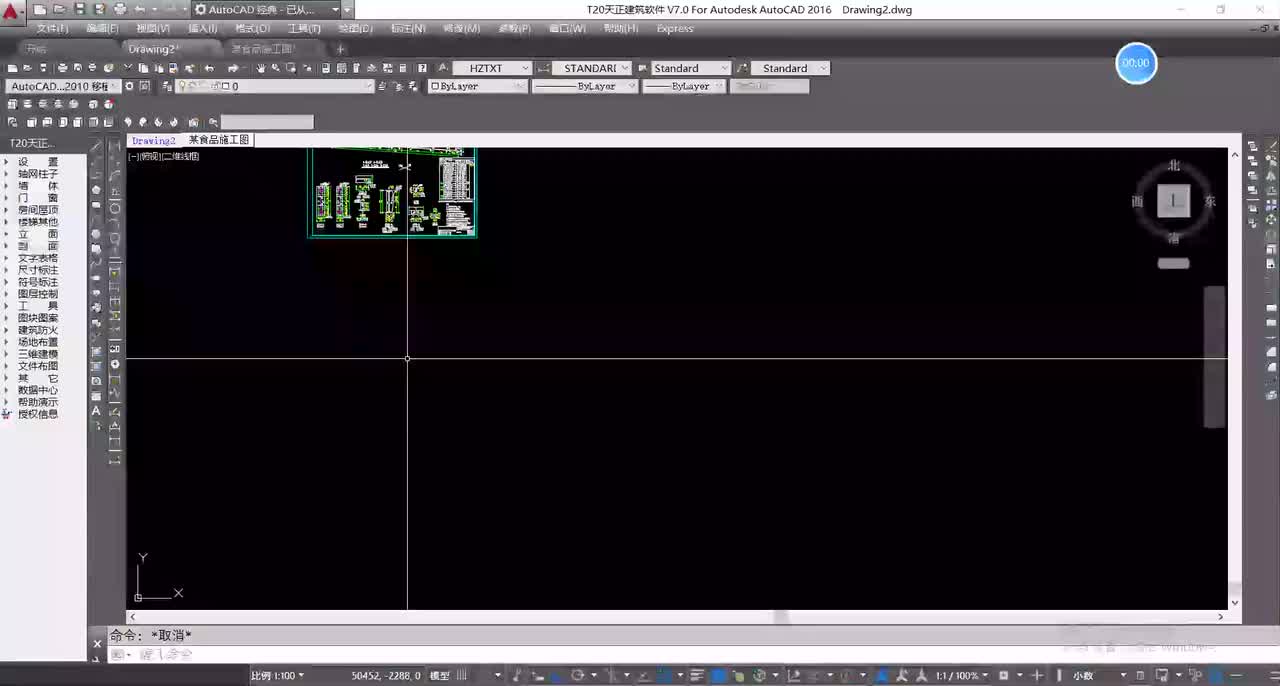Image resolution: width=1280 pixels, height=686 pixels.
Task: Click Plot in the quick access toolbar
Action: 120,9
